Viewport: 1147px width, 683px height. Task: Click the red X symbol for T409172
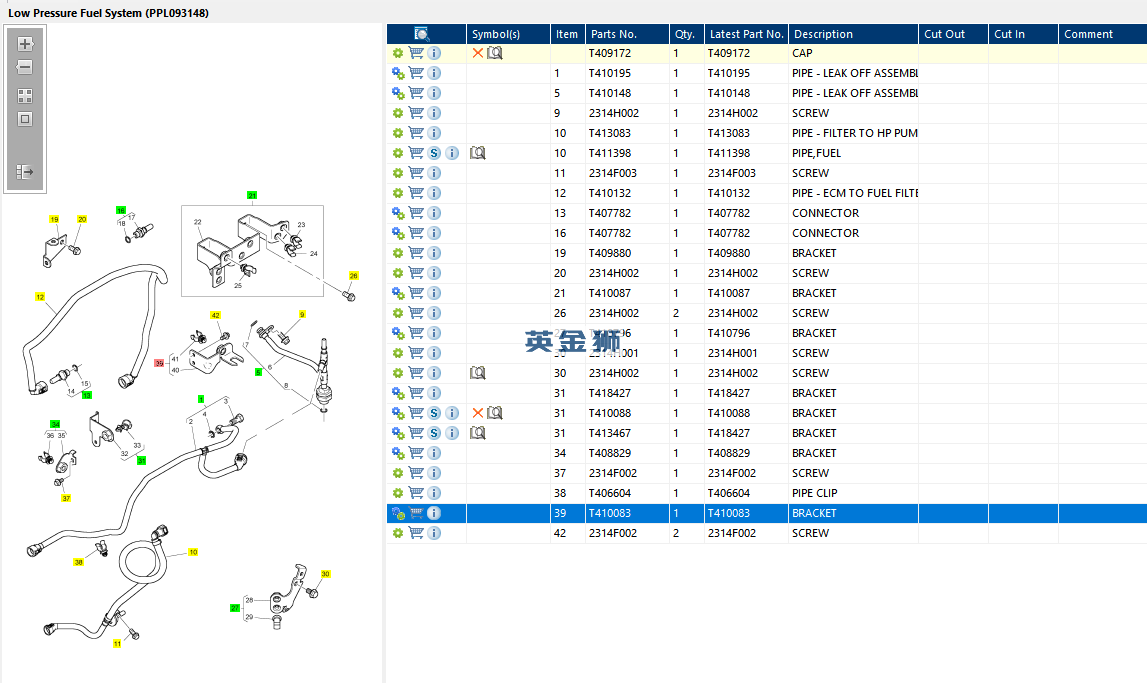(x=478, y=53)
